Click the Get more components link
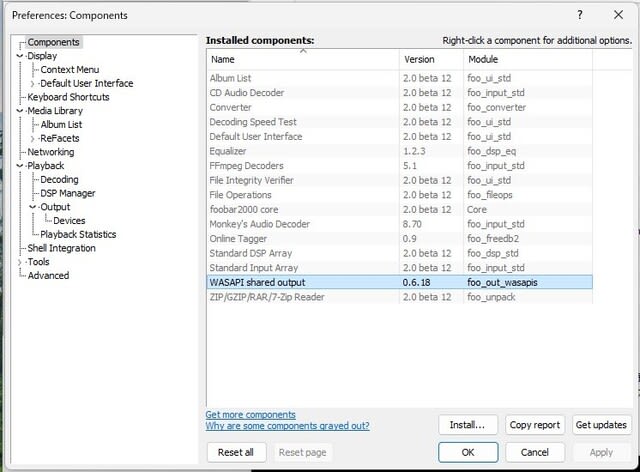The height and width of the screenshot is (472, 640). click(251, 414)
